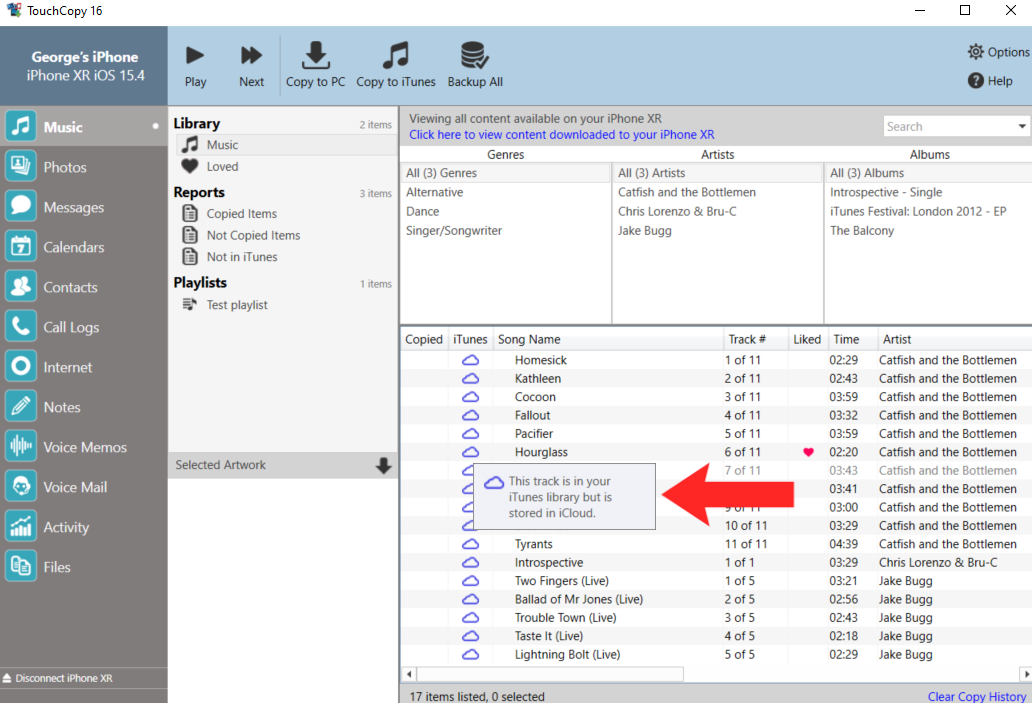
Task: Open Help
Action: (990, 80)
